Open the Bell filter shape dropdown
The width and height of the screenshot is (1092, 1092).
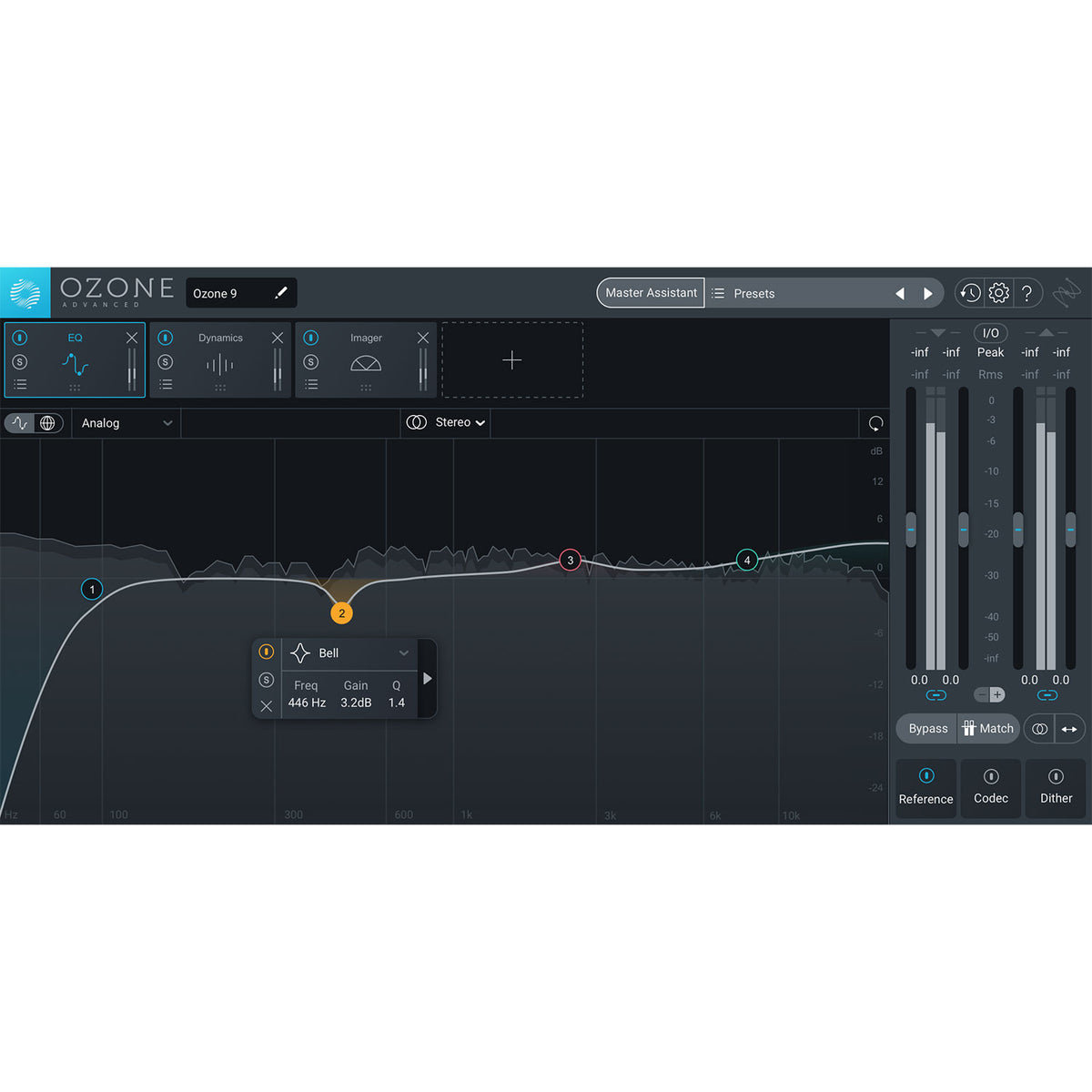coord(349,653)
